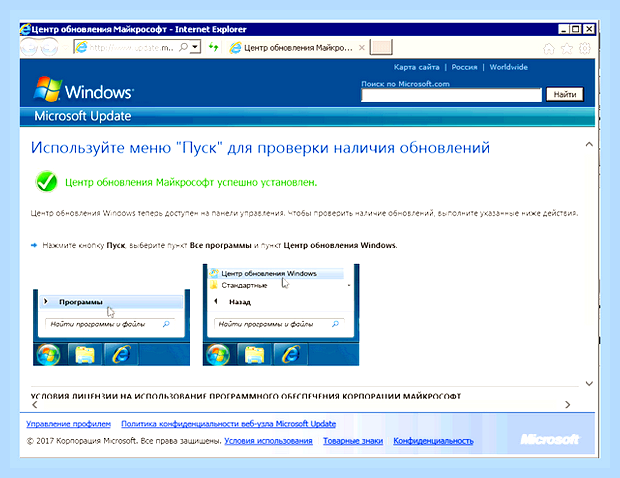Open the Microsoft Update privacy policy link

click(x=229, y=424)
